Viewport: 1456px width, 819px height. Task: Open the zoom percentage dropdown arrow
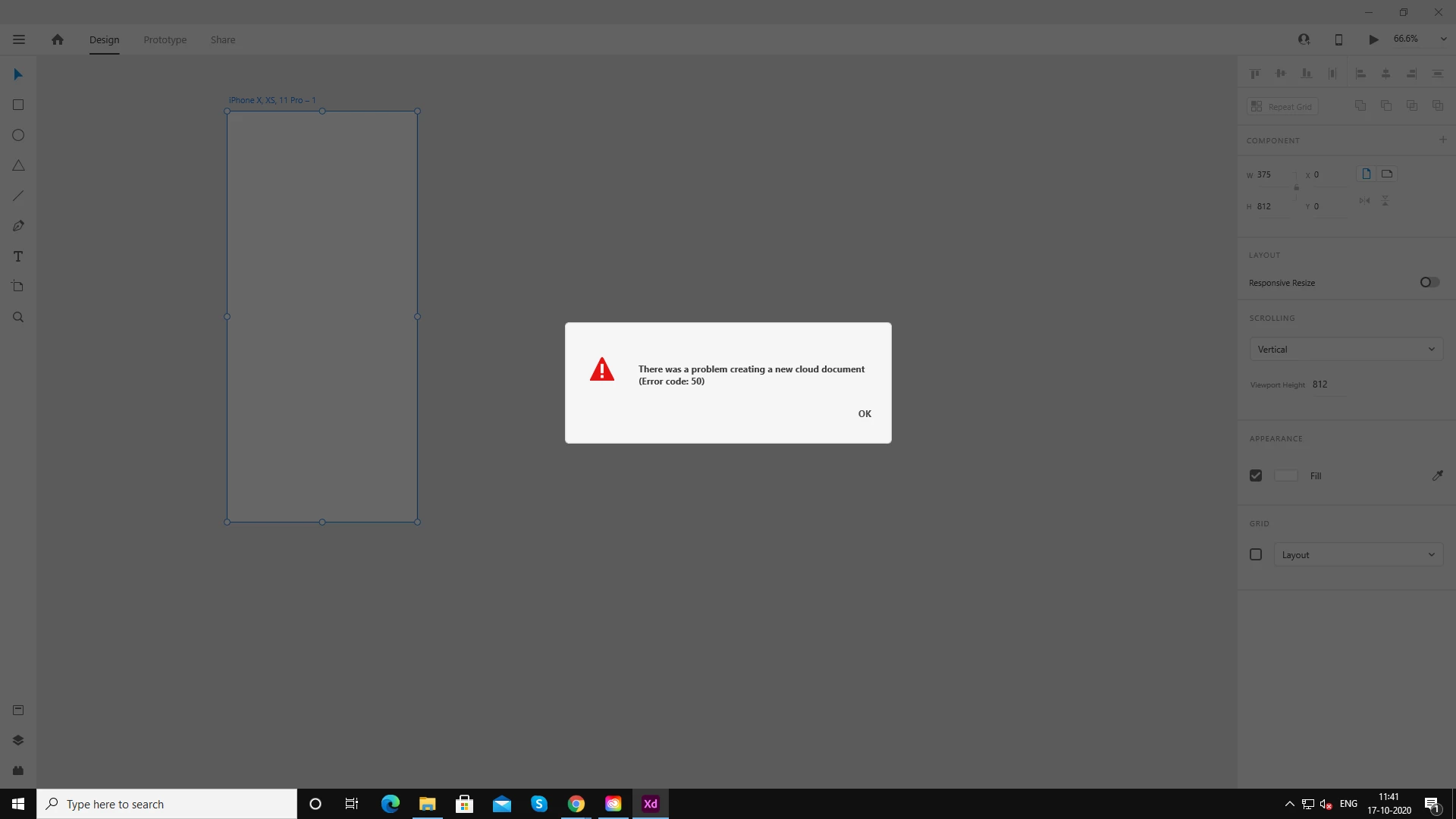coord(1443,39)
